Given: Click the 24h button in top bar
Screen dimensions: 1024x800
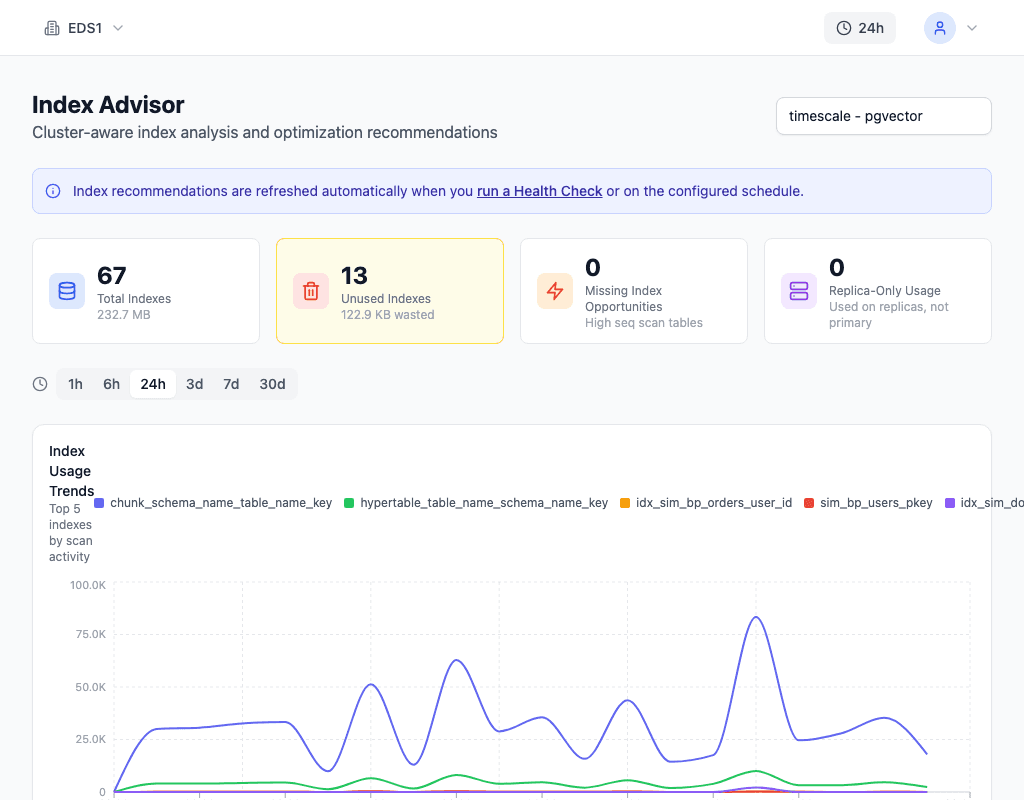Looking at the screenshot, I should (859, 28).
